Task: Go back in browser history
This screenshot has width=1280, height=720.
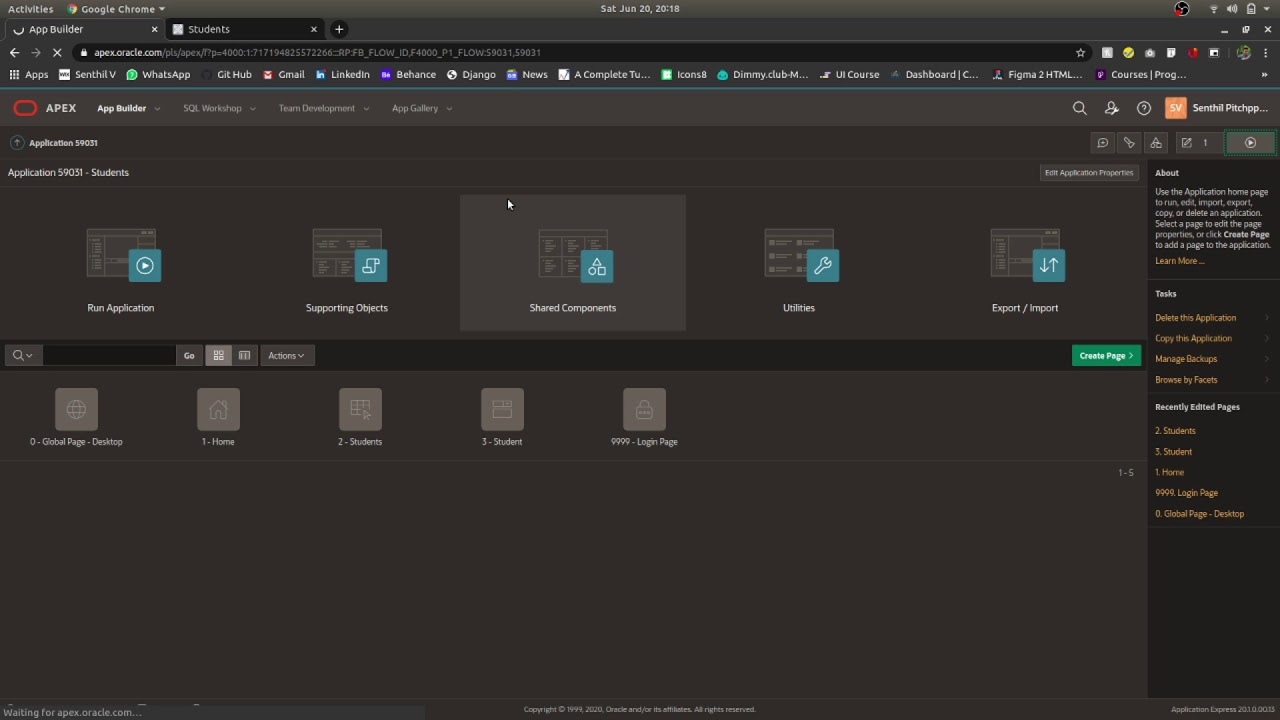Action: [x=14, y=52]
